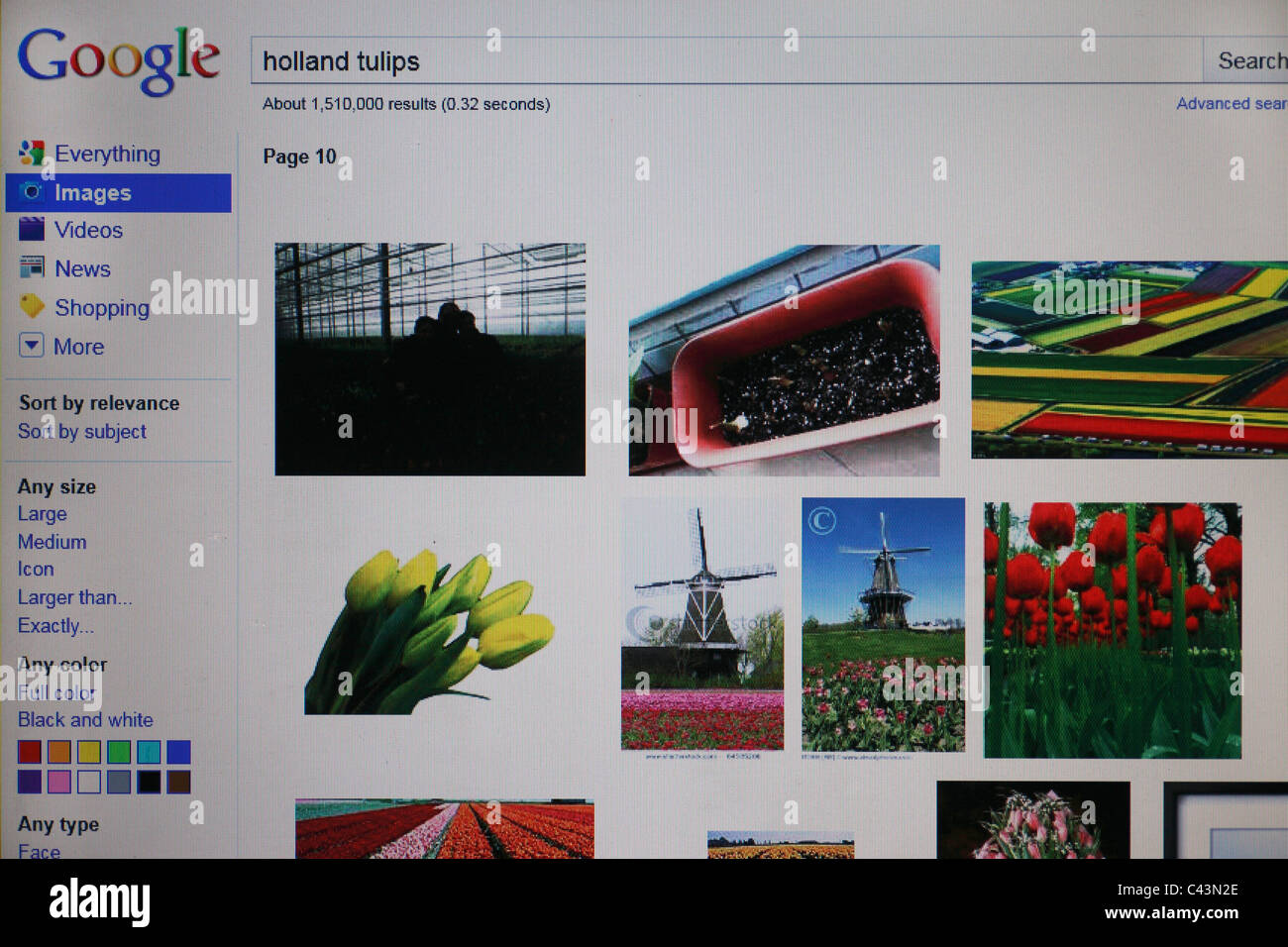Image resolution: width=1288 pixels, height=947 pixels.
Task: Pick the red color swatch
Action: 30,752
